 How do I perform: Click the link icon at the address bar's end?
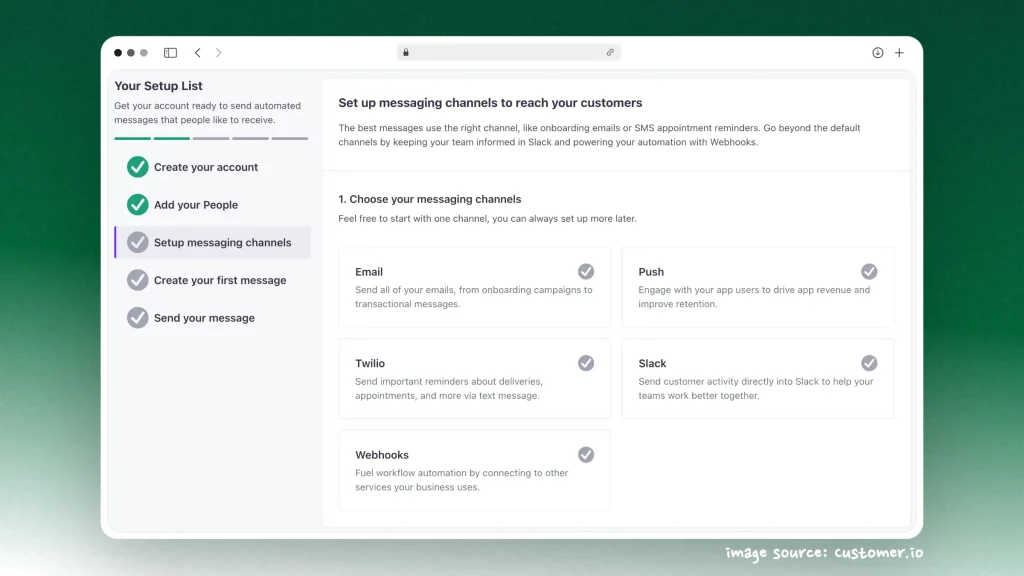pos(610,52)
